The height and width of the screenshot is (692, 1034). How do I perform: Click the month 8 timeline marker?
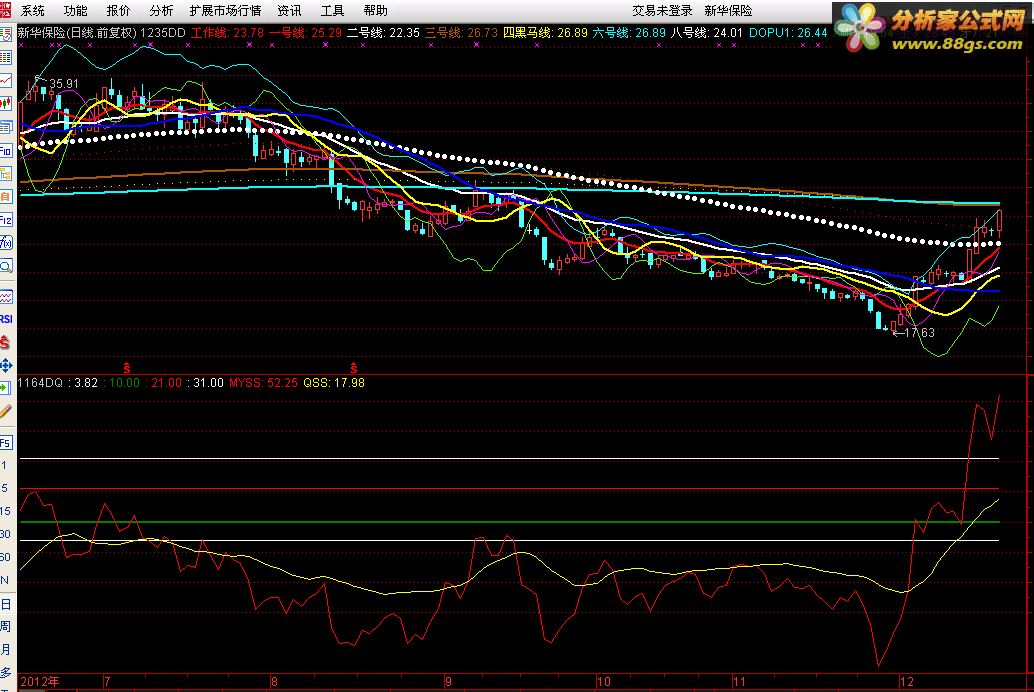pos(274,681)
